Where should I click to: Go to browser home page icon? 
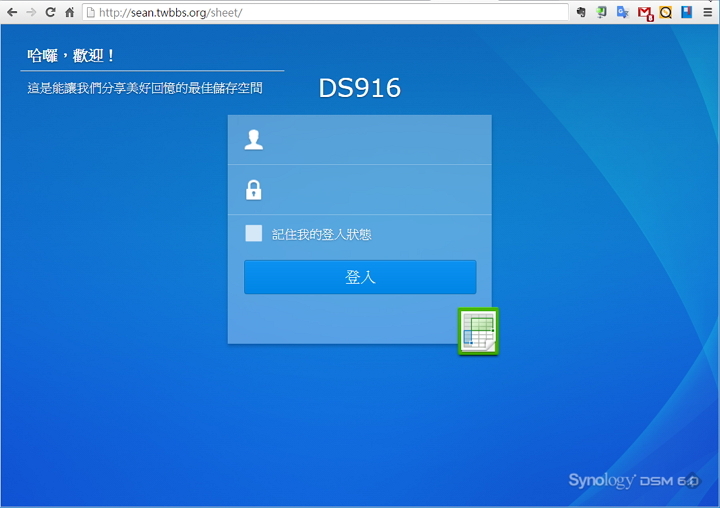coord(69,12)
